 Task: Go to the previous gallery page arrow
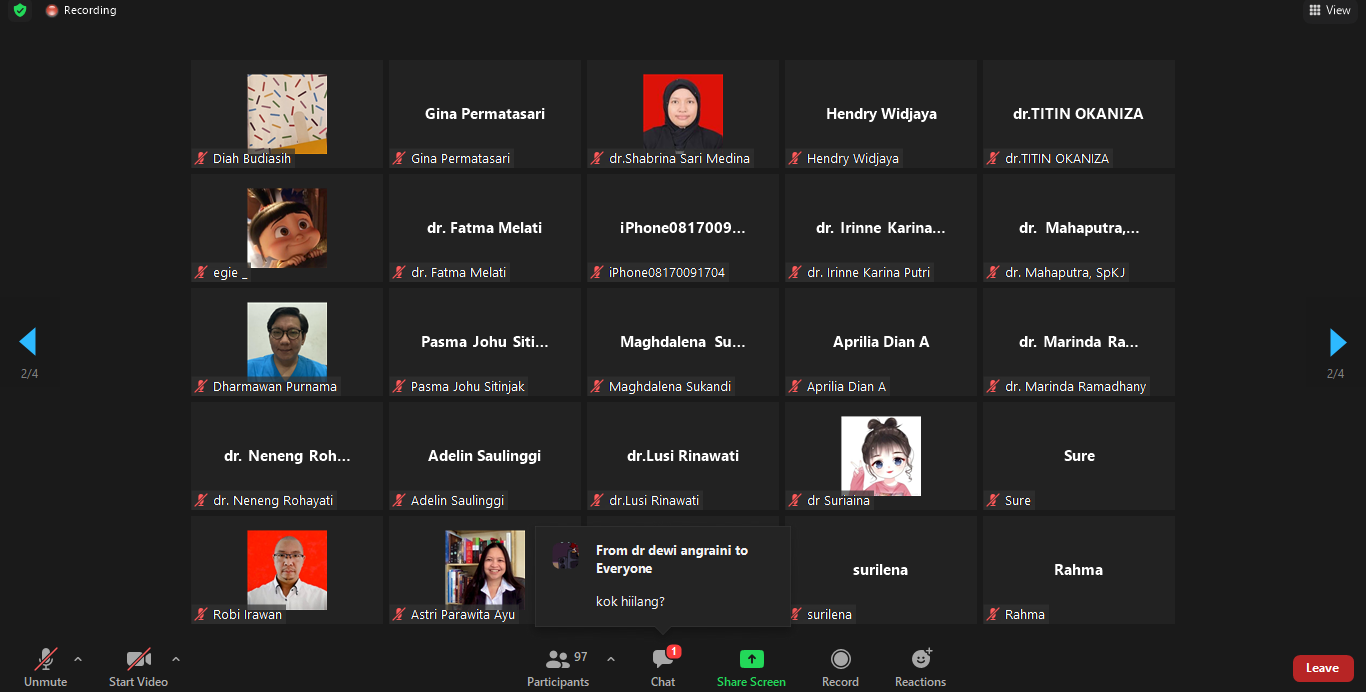(x=28, y=342)
